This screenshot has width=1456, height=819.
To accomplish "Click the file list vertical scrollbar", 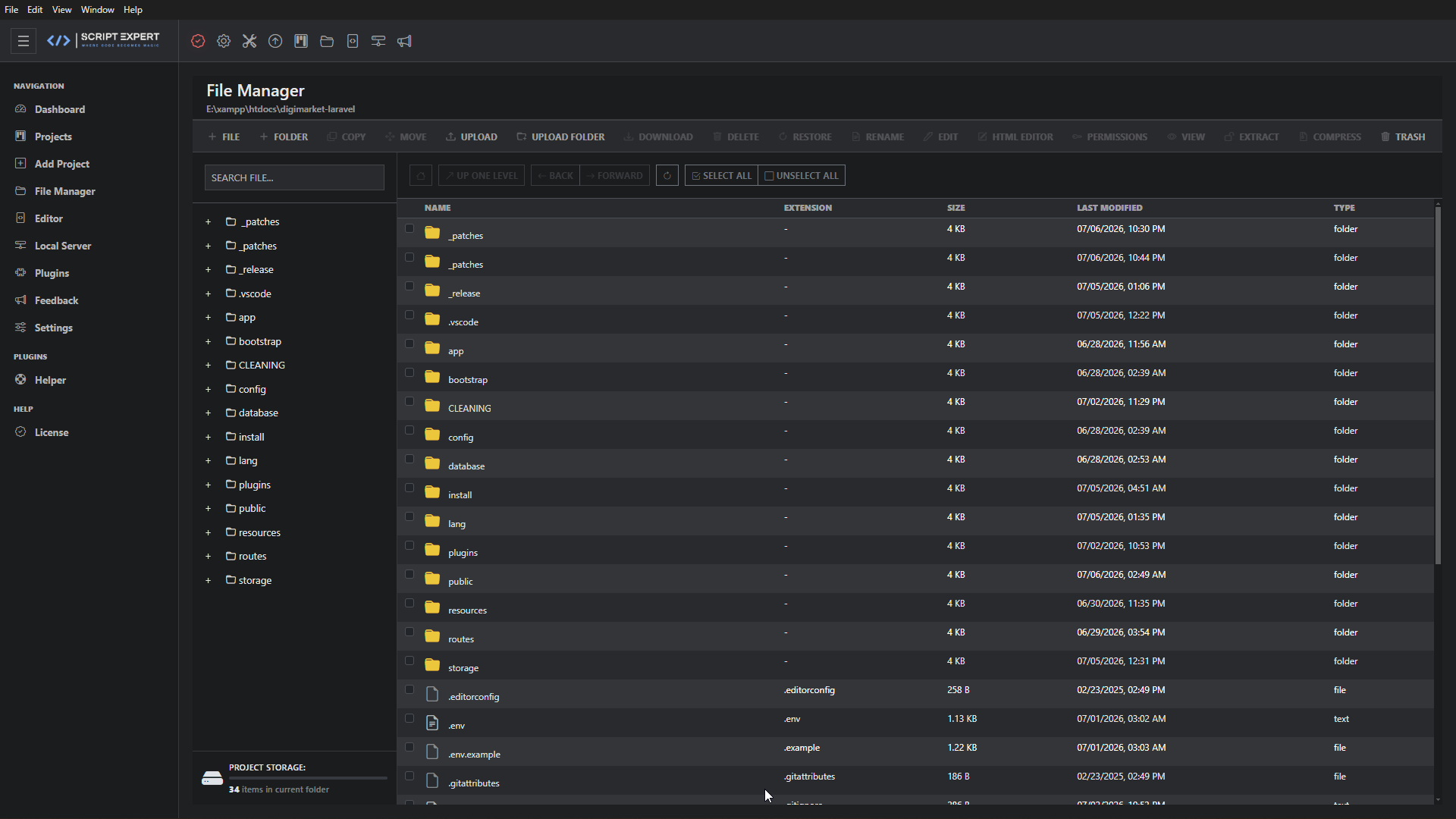I will [1438, 385].
